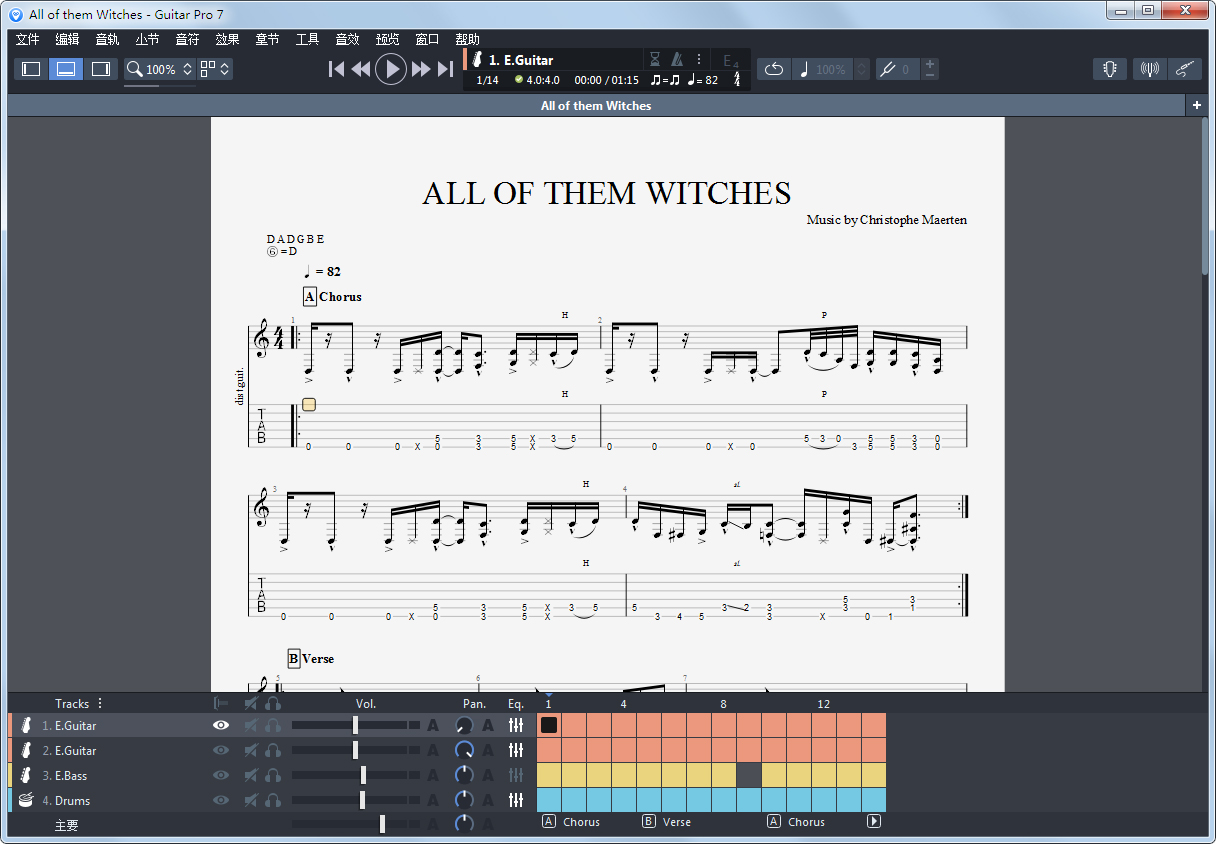
Task: Adjust the E.Bass volume slider
Action: [363, 775]
